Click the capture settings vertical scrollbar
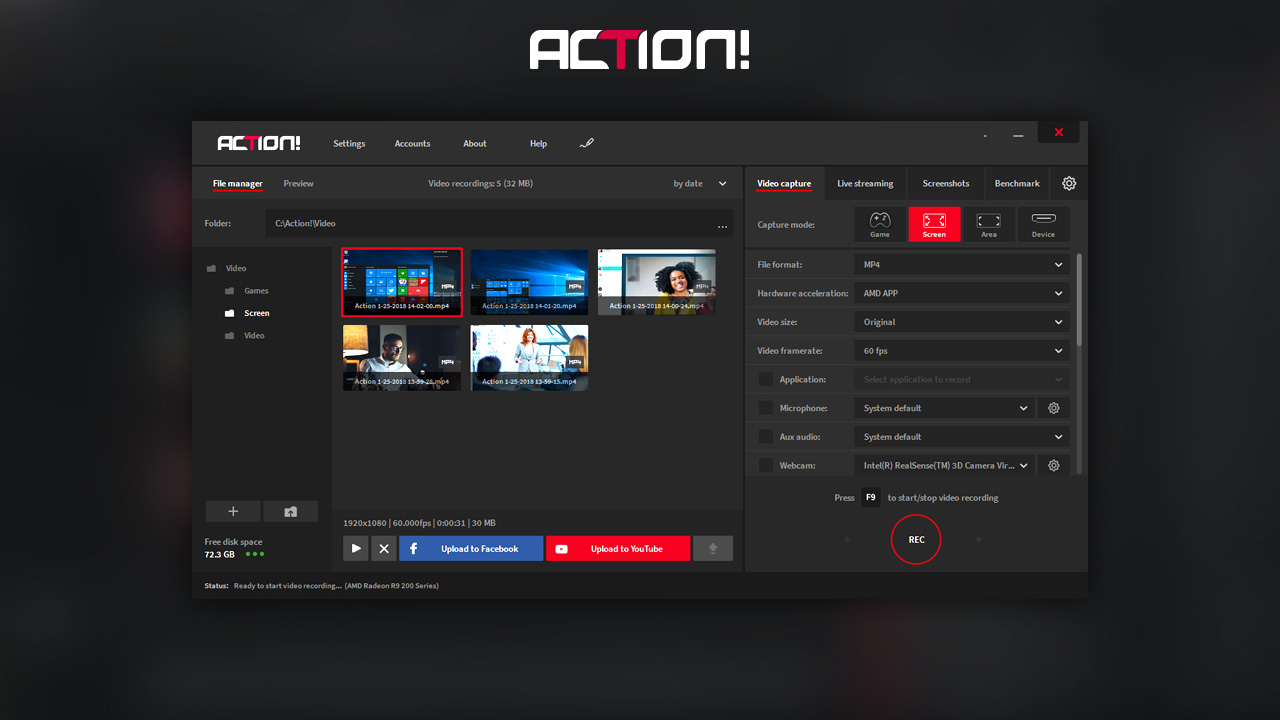Screen dimensions: 1280x720 (1078, 300)
